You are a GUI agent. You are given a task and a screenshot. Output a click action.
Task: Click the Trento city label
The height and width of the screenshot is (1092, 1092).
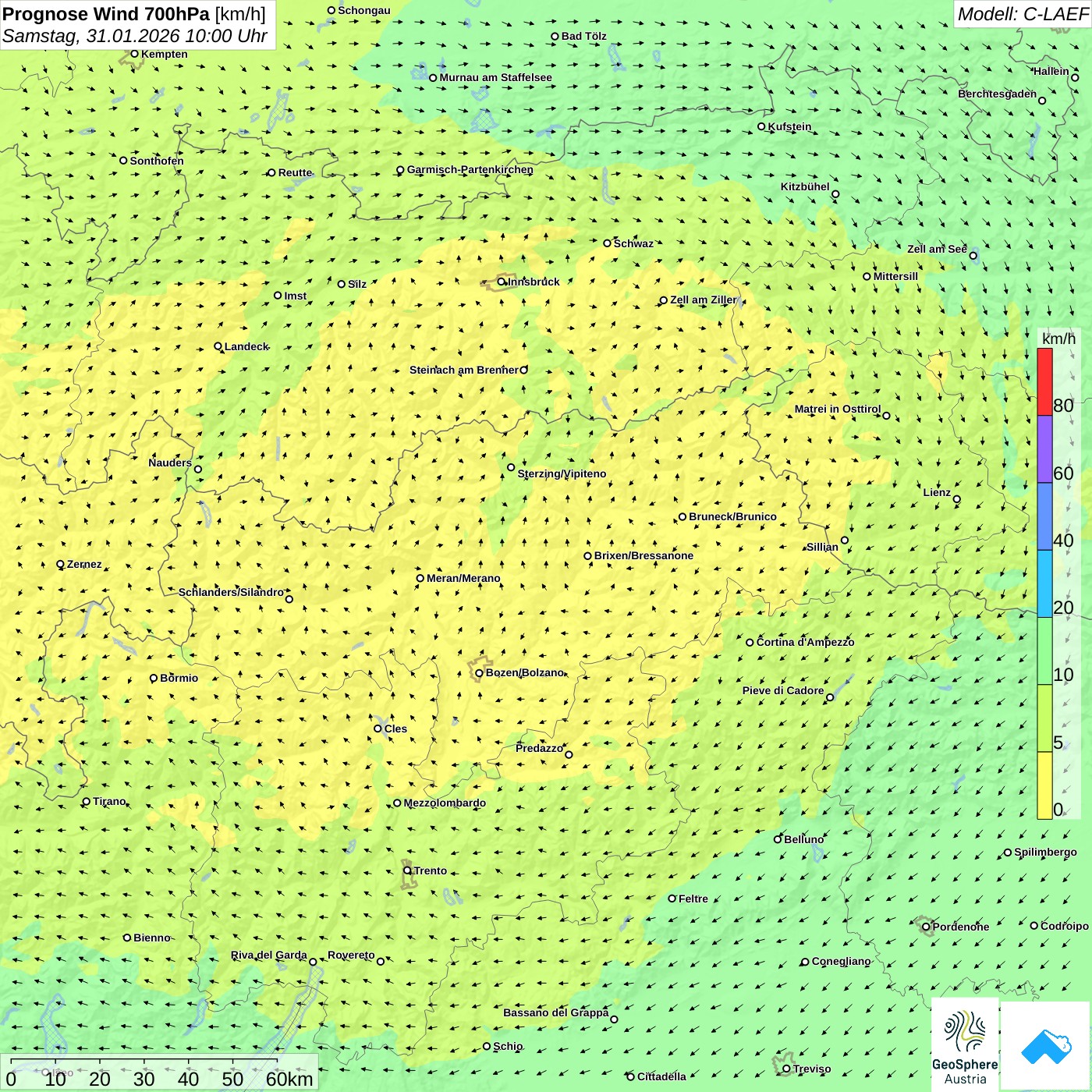click(x=431, y=870)
